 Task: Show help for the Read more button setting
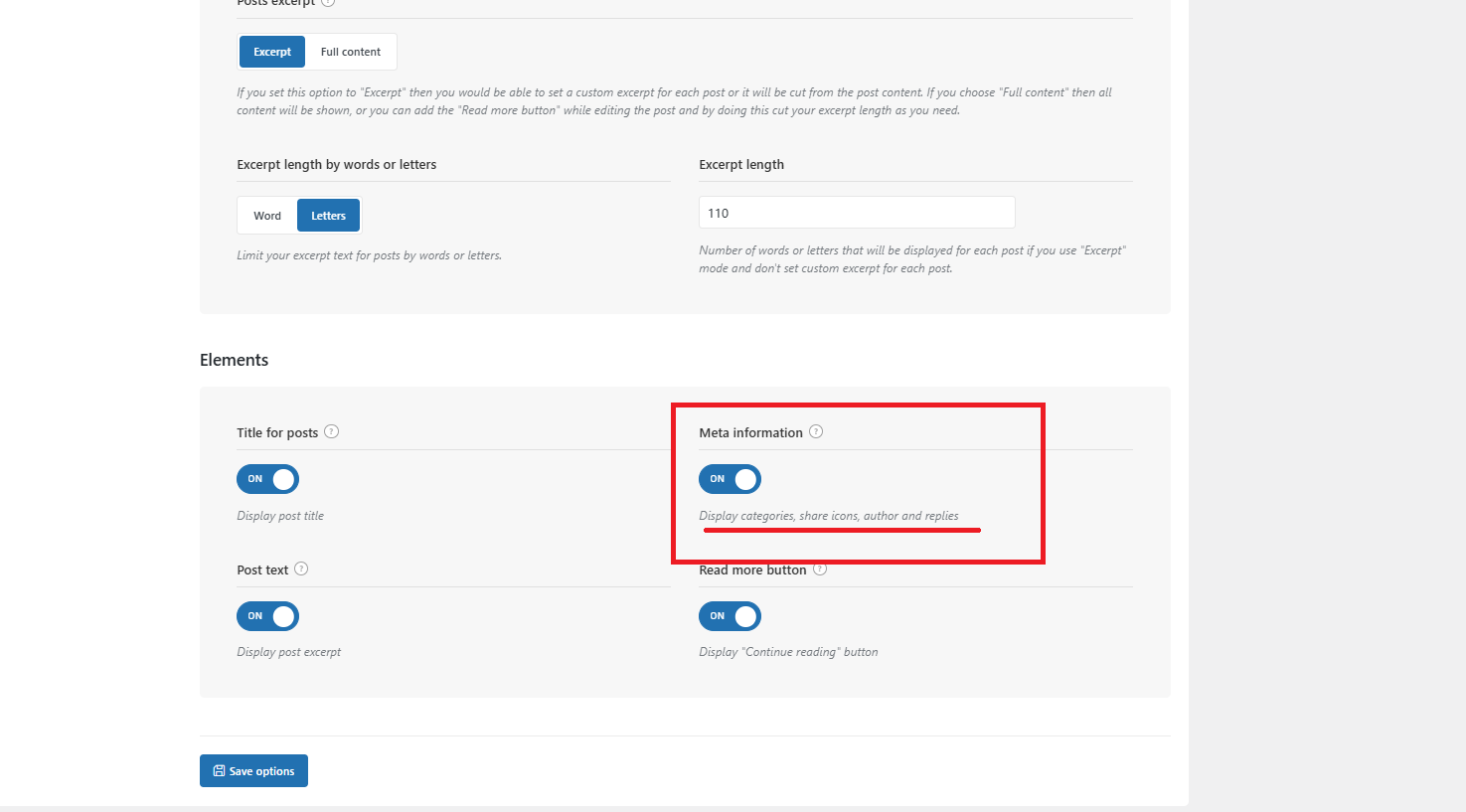pyautogui.click(x=820, y=568)
